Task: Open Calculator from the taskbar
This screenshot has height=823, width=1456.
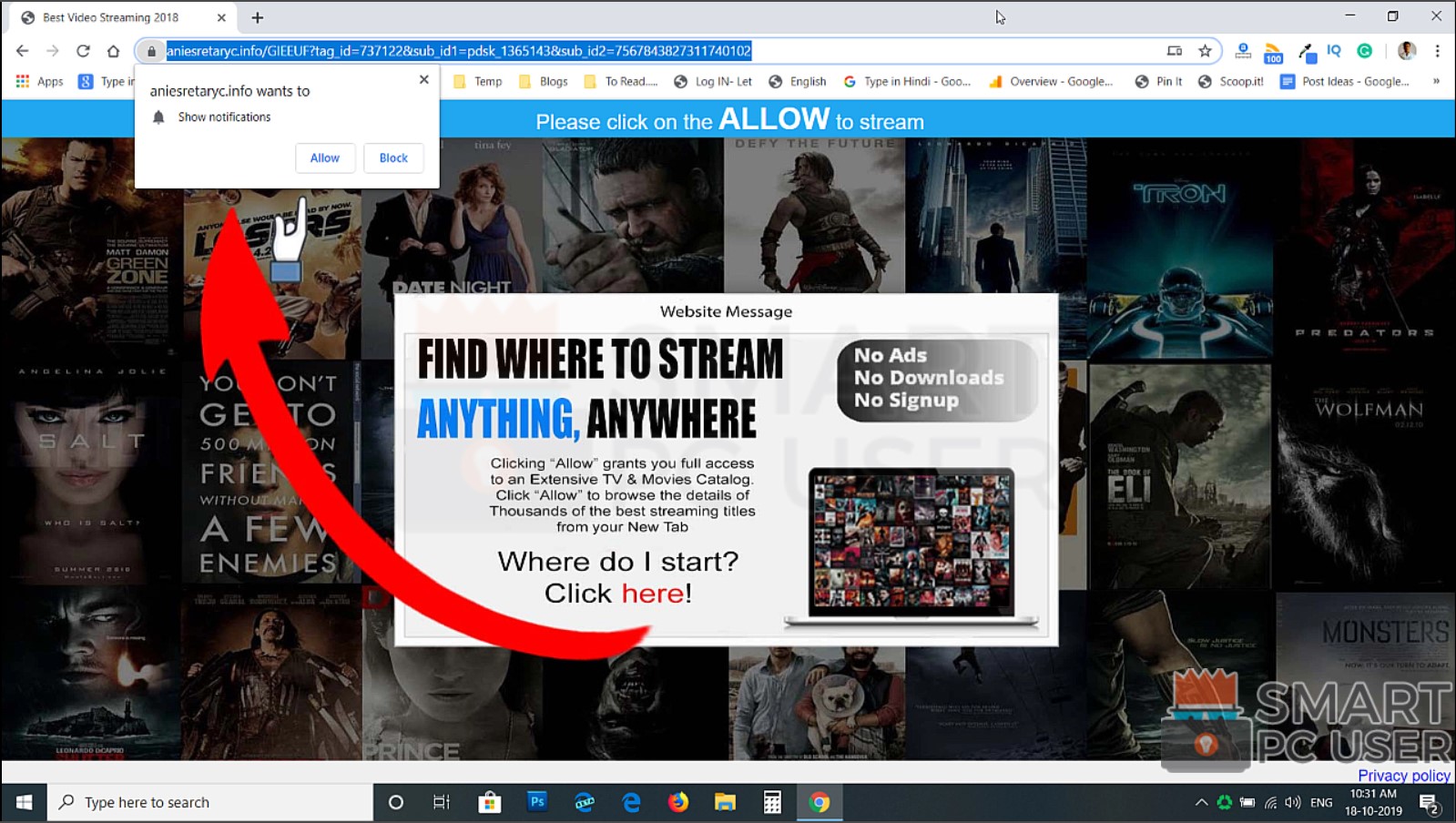Action: [x=772, y=802]
